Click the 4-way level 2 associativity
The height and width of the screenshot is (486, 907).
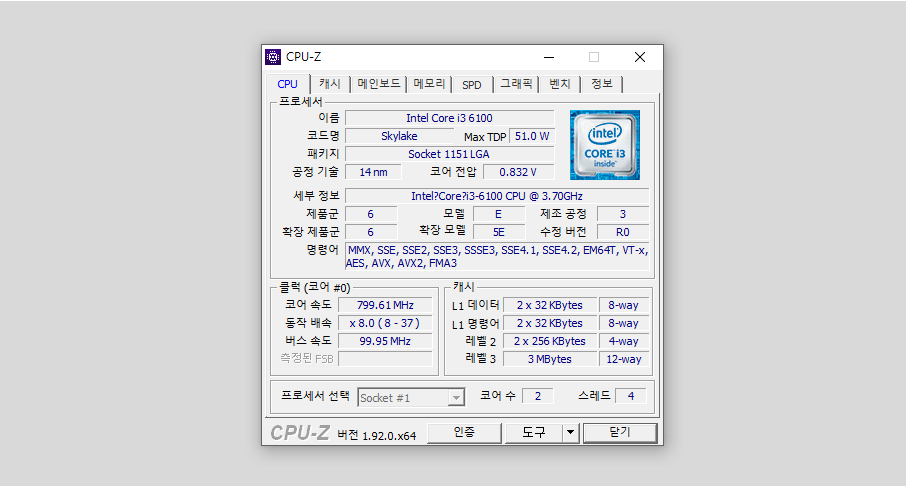pyautogui.click(x=624, y=341)
